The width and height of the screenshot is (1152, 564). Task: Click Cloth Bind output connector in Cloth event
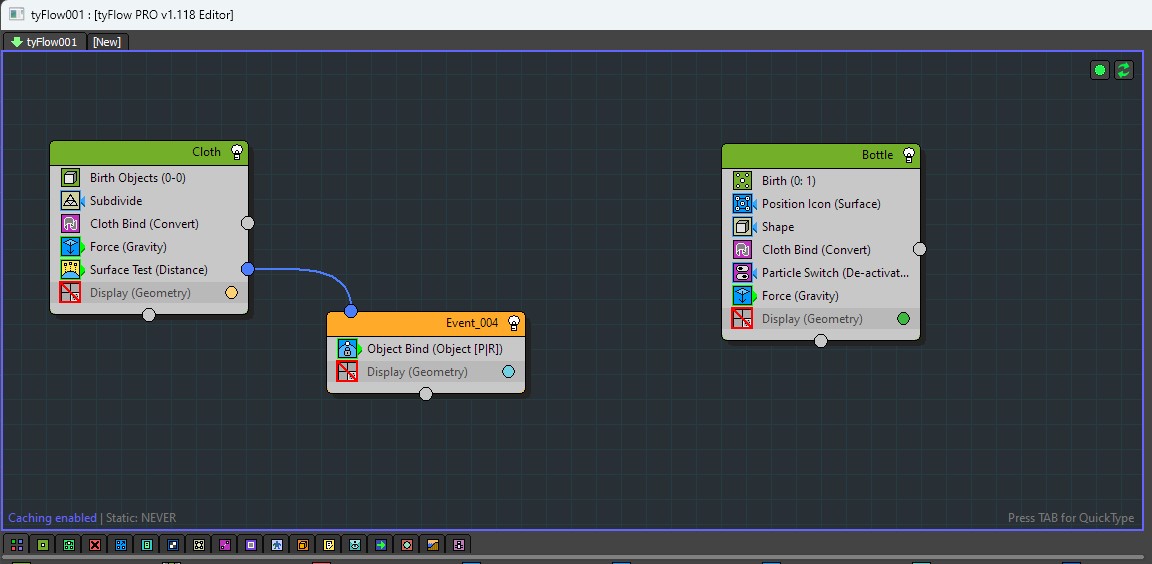pos(248,223)
